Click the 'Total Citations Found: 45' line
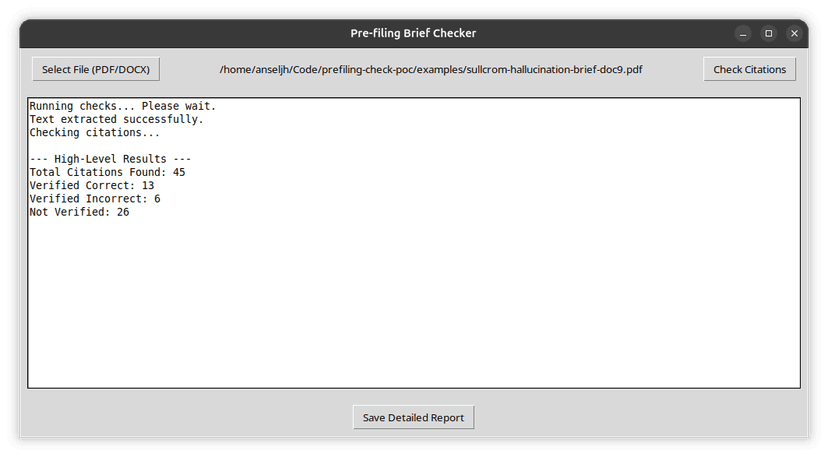The image size is (828, 457). click(107, 172)
